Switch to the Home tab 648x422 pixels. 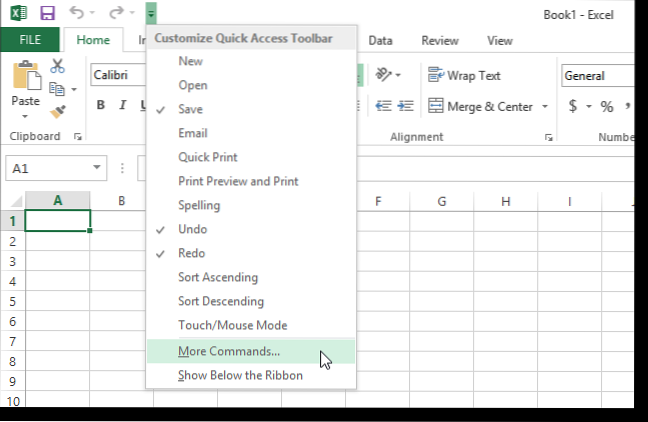[x=93, y=40]
